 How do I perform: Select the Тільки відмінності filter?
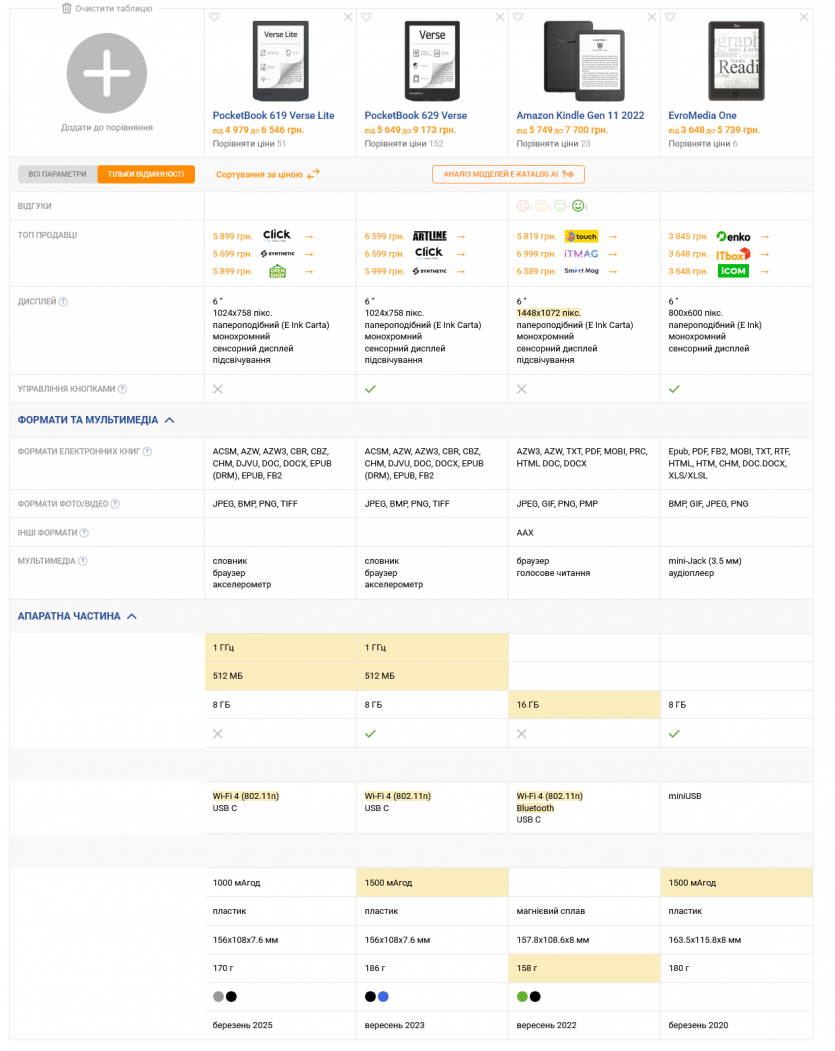tap(146, 174)
